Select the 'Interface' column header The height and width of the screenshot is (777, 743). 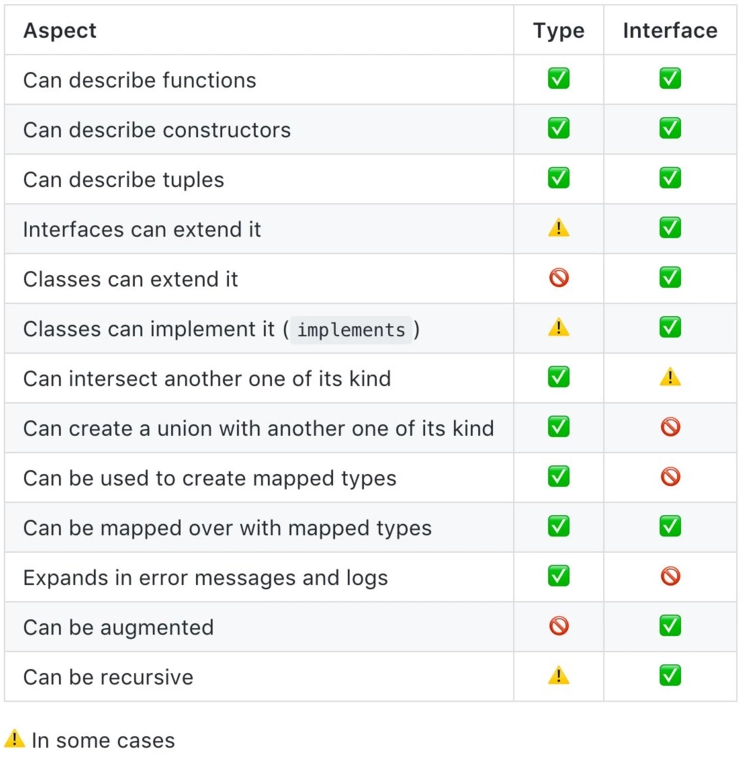670,31
